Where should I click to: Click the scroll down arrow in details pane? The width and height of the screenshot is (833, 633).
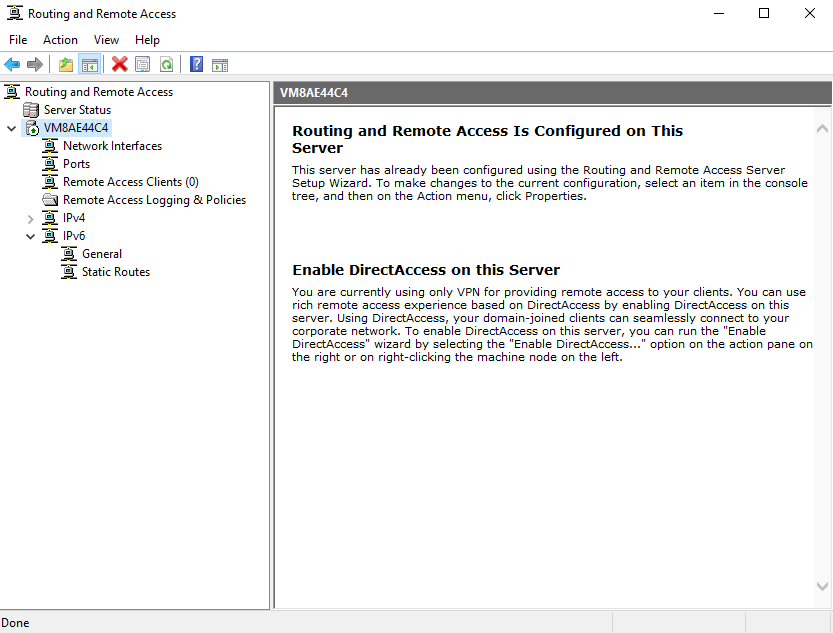click(x=822, y=586)
